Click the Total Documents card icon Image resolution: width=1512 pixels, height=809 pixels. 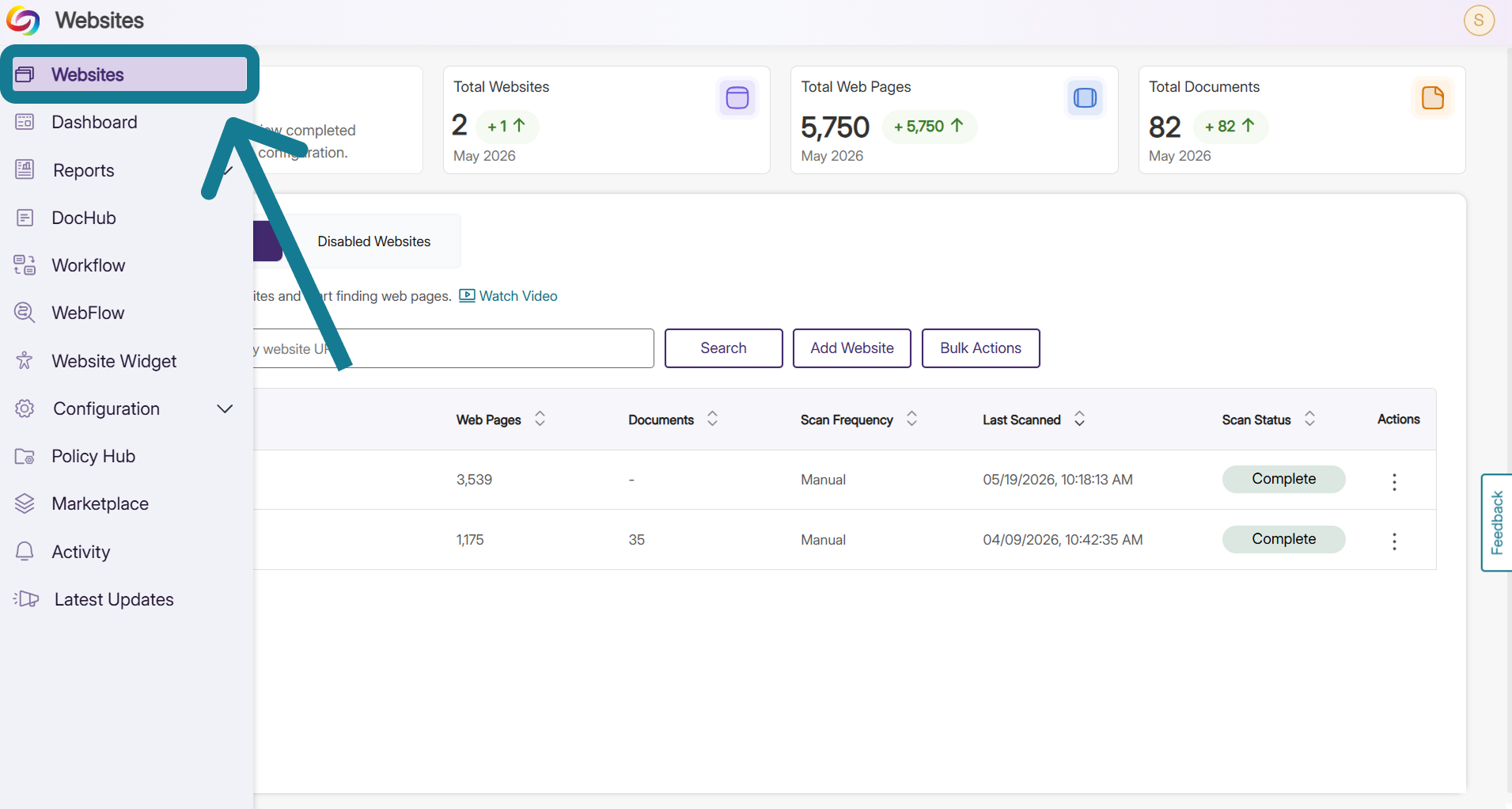1432,98
